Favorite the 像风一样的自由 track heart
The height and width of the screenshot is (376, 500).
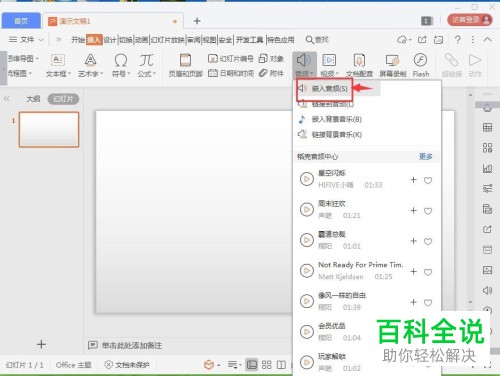428,302
